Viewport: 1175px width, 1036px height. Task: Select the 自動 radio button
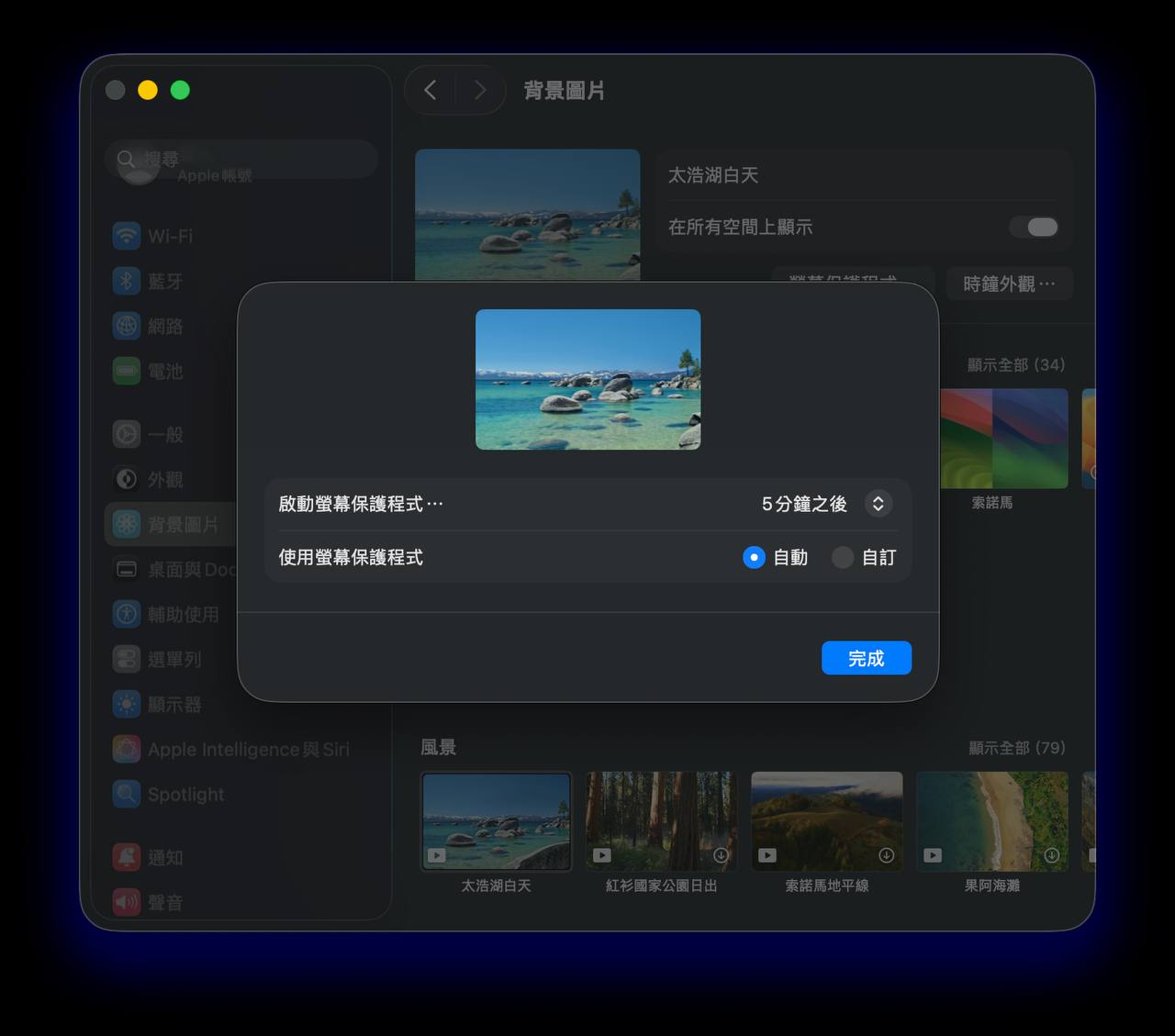754,557
